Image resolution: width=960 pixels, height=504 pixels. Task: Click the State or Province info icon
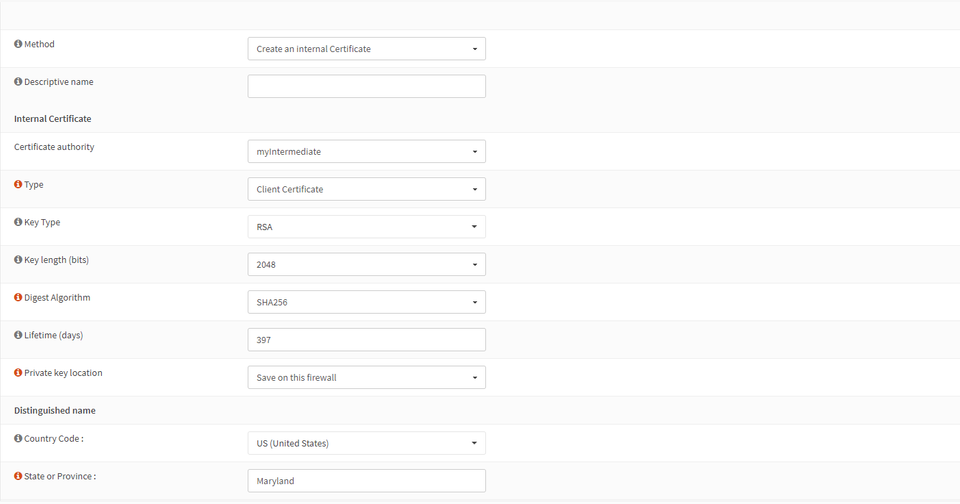pyautogui.click(x=18, y=476)
